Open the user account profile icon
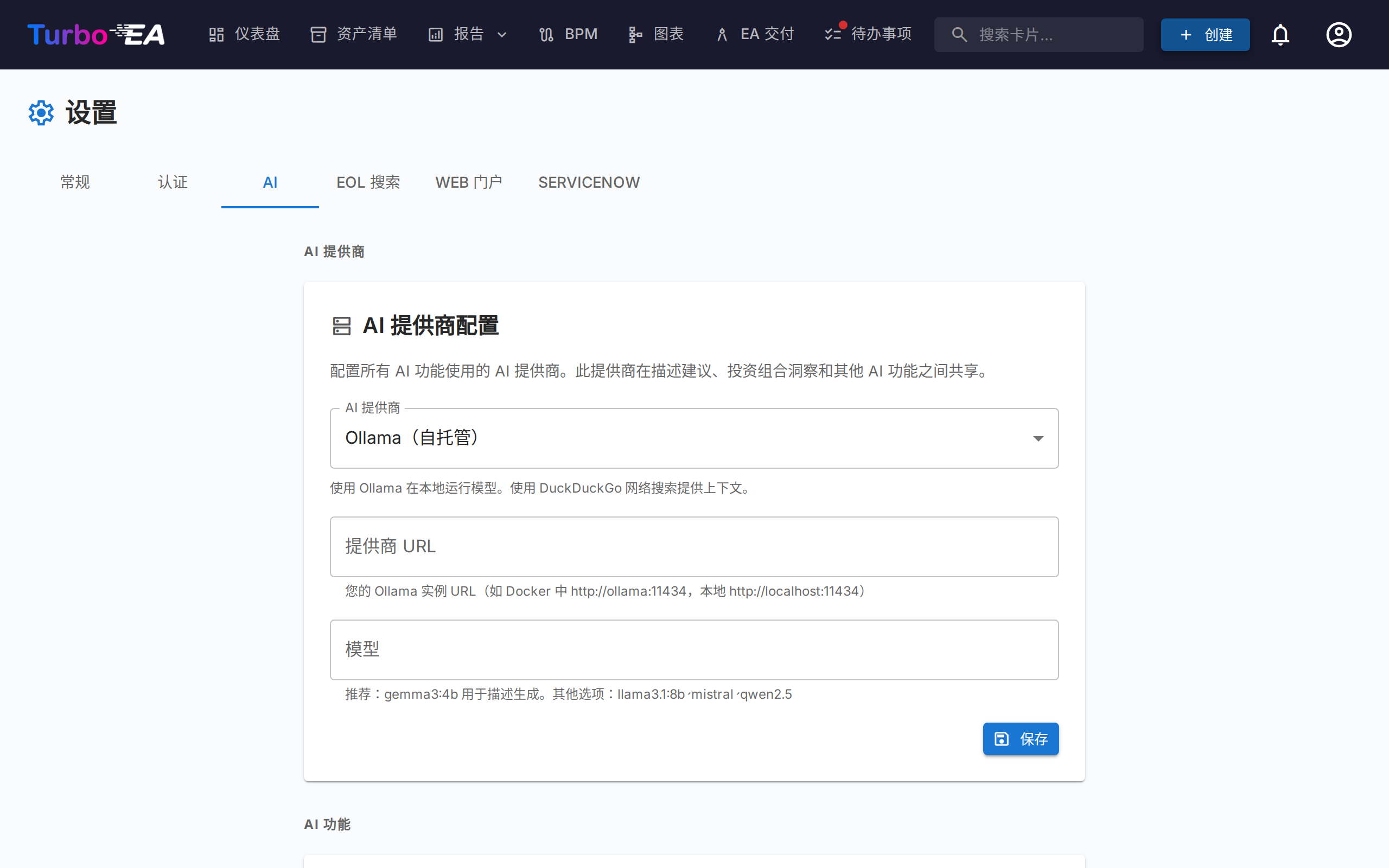Screen dimensions: 1389x868 tap(1339, 34)
